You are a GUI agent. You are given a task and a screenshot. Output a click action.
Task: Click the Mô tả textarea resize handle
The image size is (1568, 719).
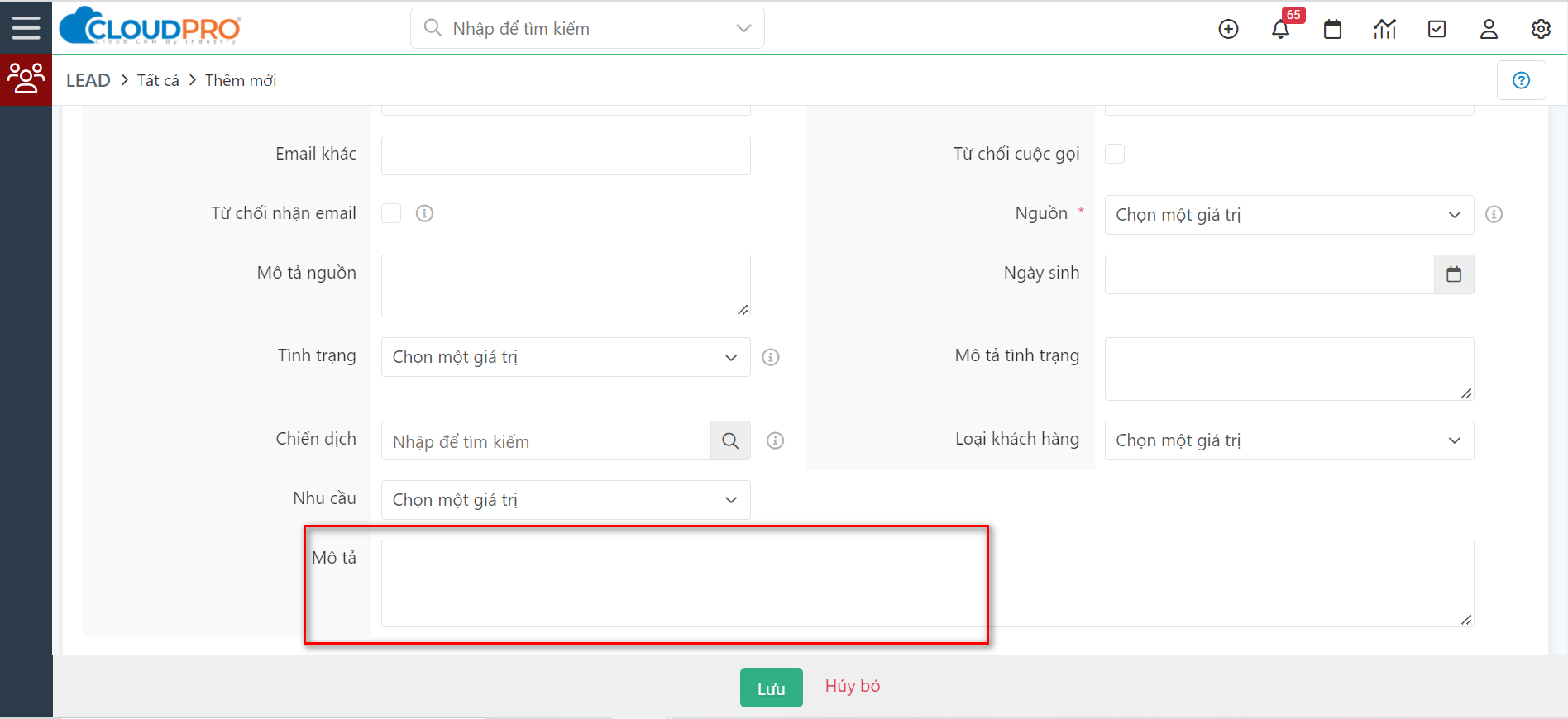click(1466, 620)
